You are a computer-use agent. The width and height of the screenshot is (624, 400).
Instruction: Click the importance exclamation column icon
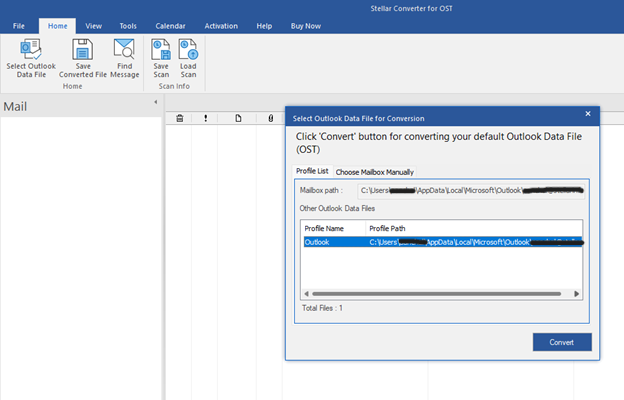(205, 118)
